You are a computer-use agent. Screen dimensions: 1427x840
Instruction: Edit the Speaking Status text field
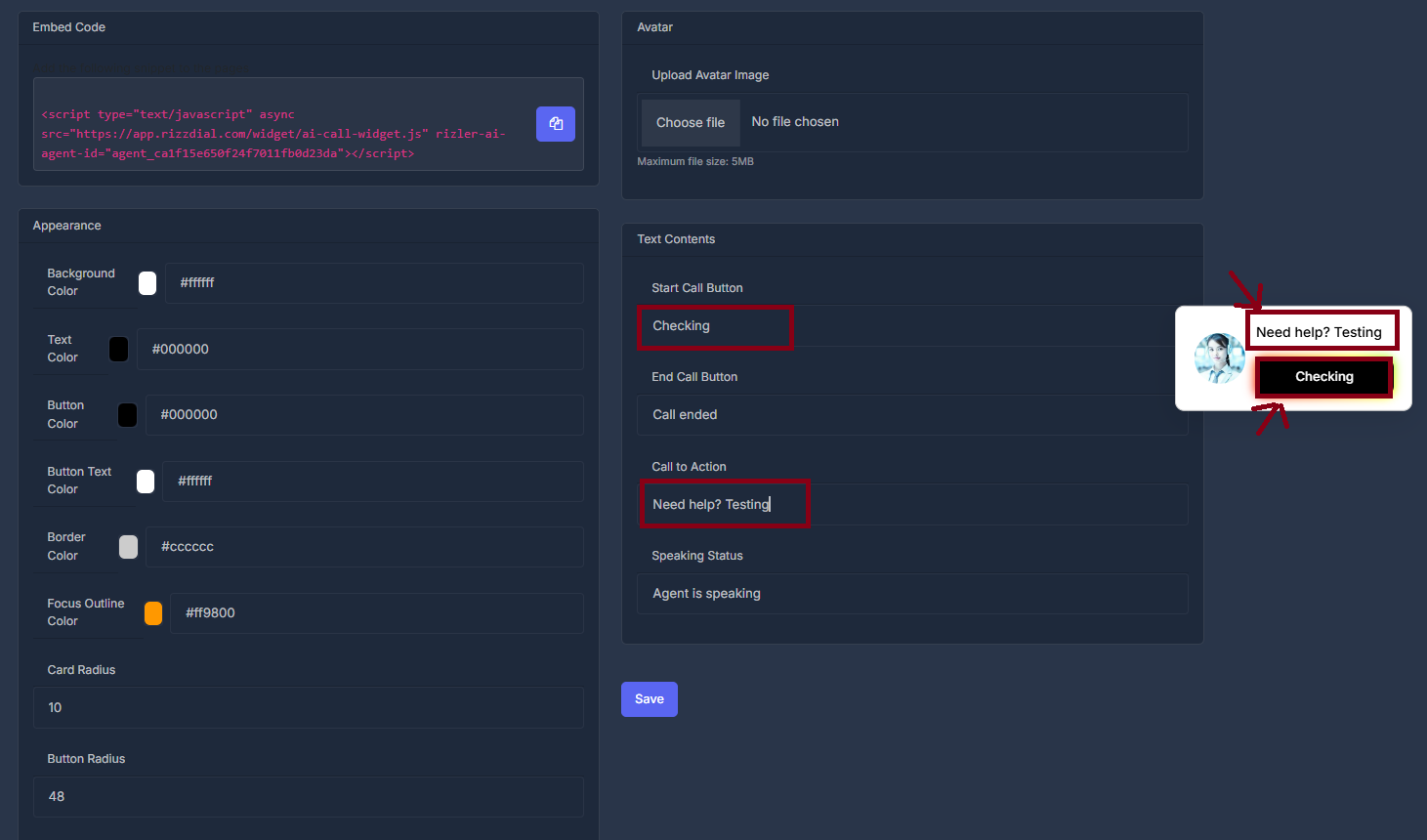[912, 594]
